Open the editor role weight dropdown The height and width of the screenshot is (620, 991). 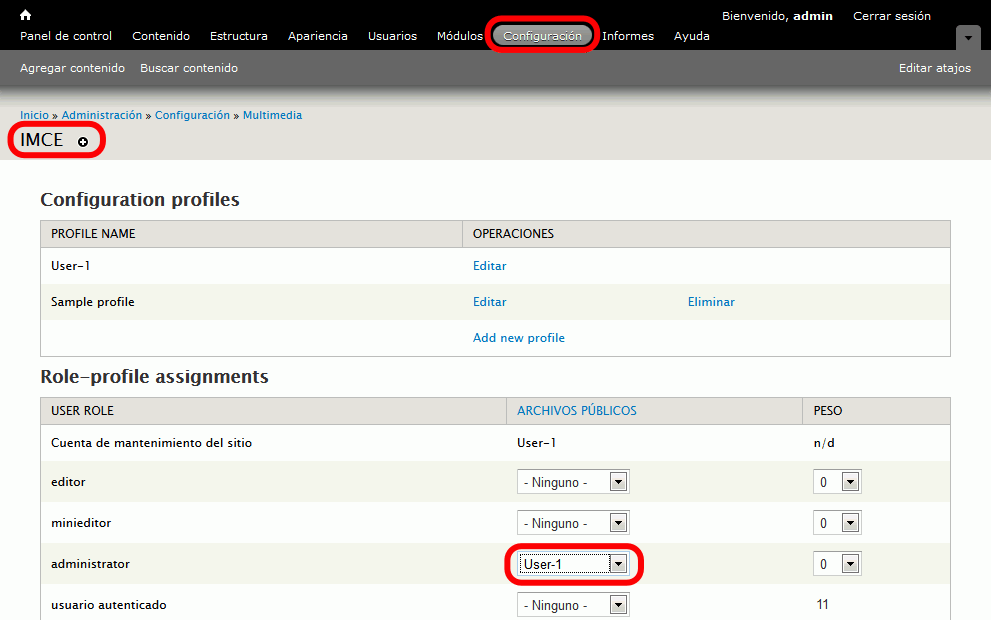[837, 482]
